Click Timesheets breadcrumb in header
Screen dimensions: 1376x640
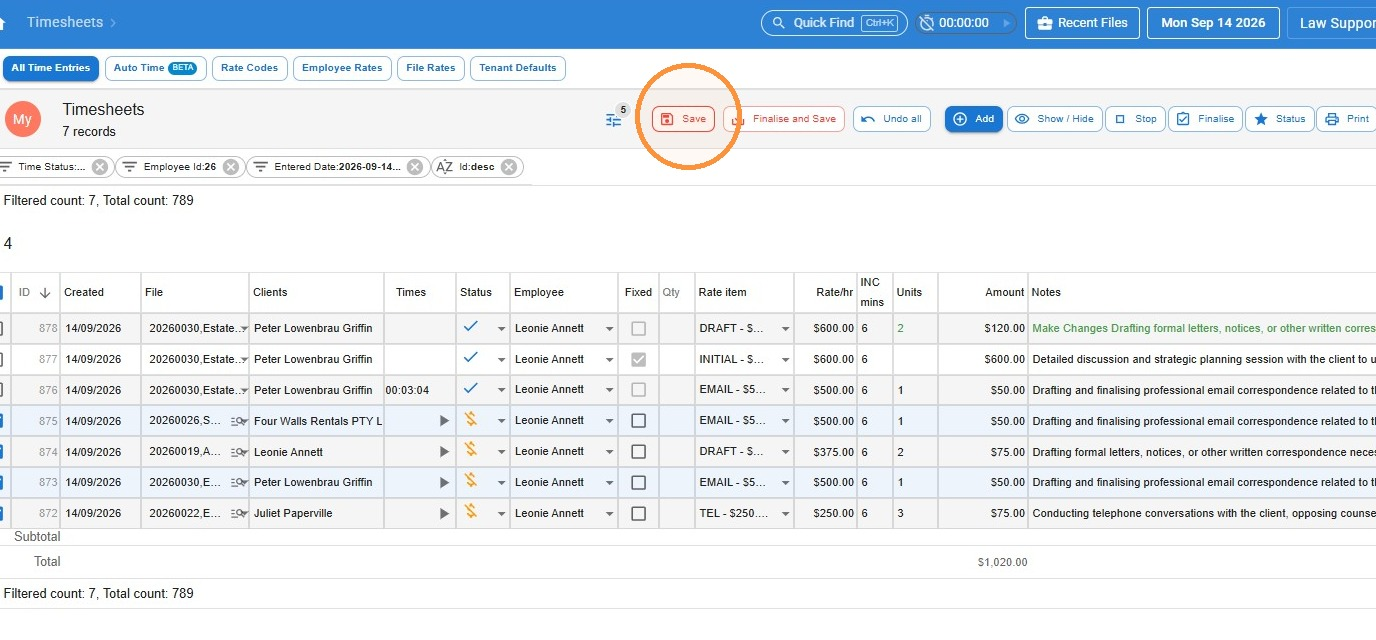tap(65, 22)
